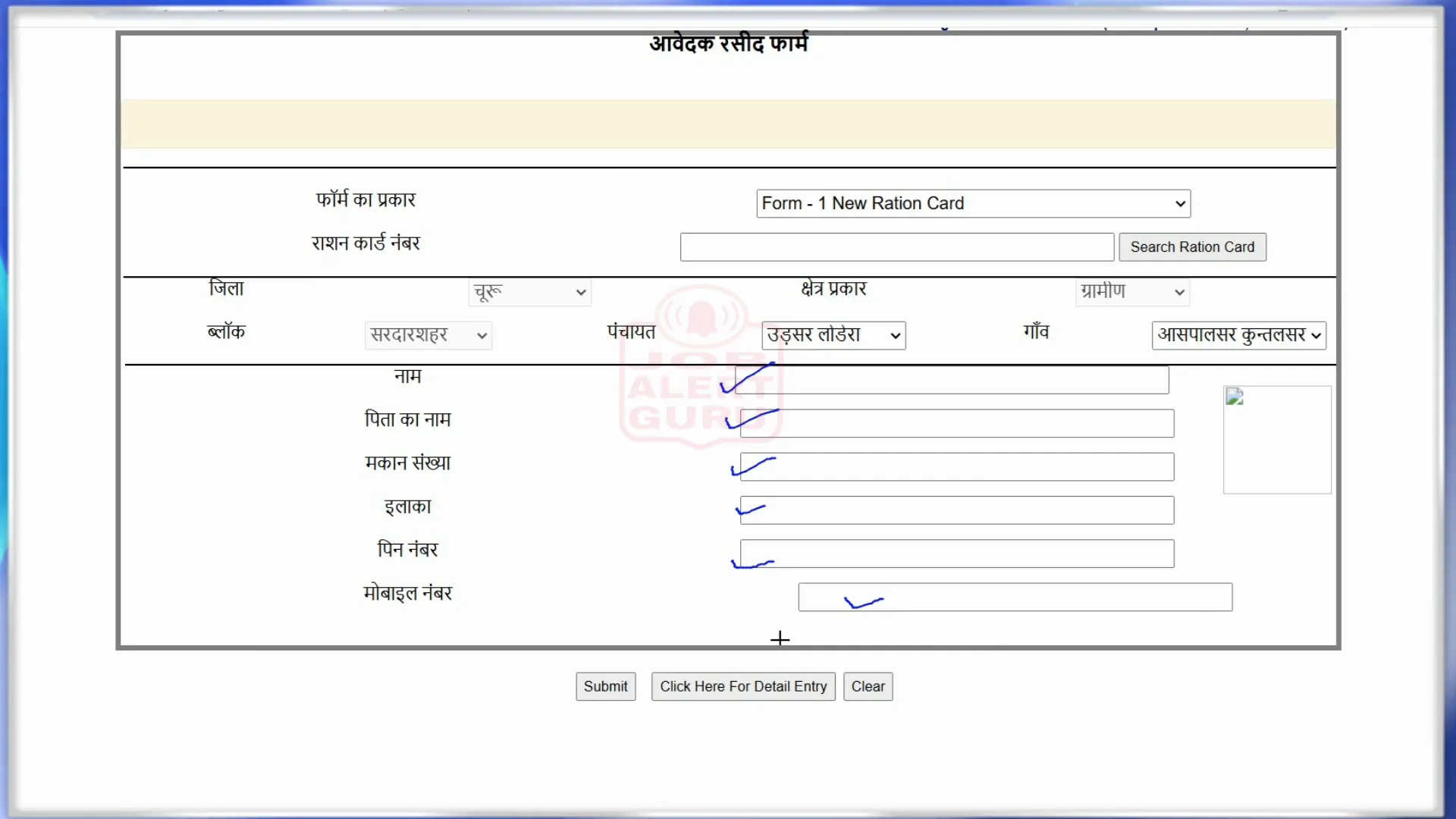The image size is (1456, 819).
Task: Click Here For Detail Entry button
Action: coord(743,686)
